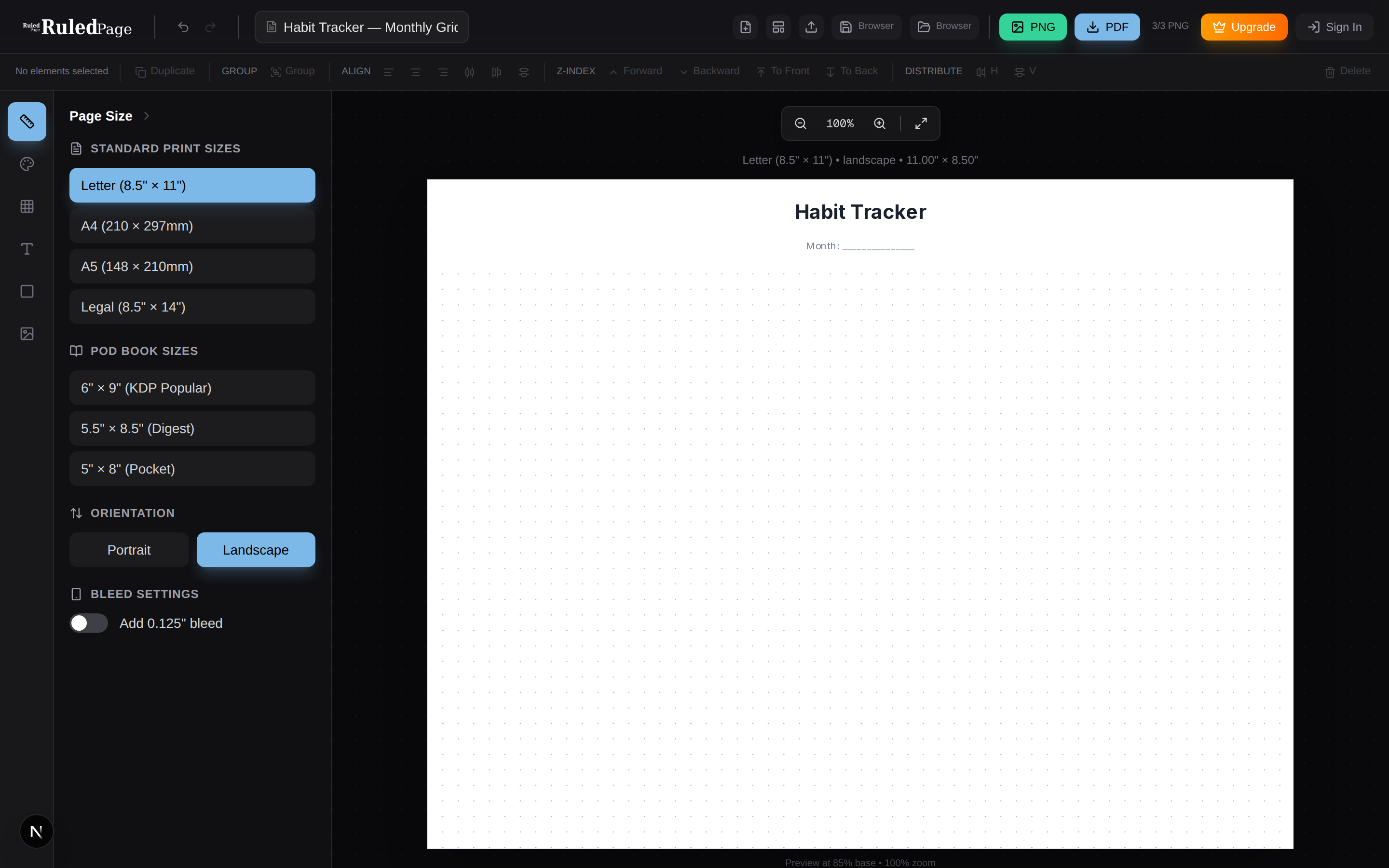Viewport: 1389px width, 868px height.
Task: Click the undo arrow
Action: click(183, 27)
